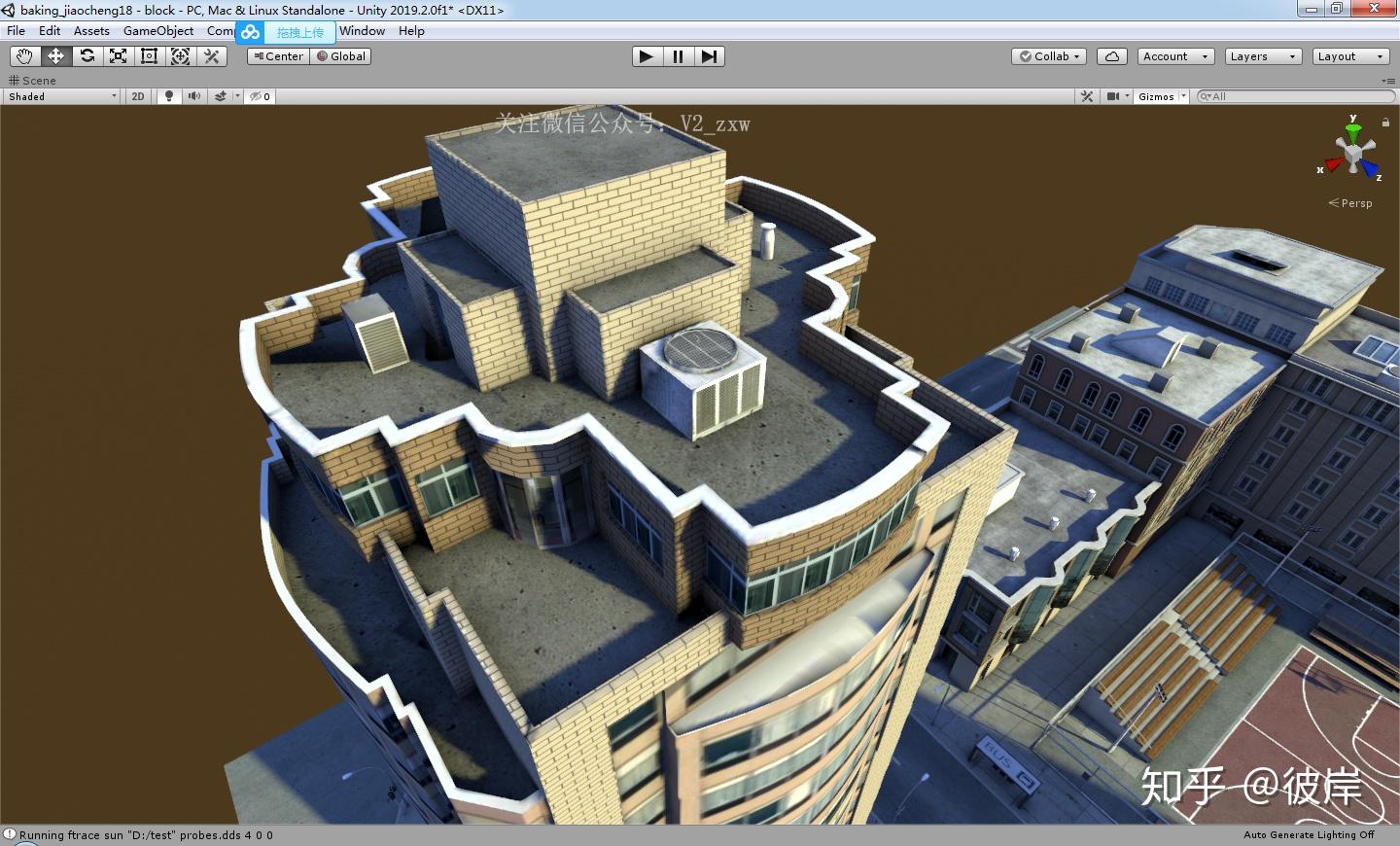Select the Move tool
The width and height of the screenshot is (1400, 846).
click(55, 56)
